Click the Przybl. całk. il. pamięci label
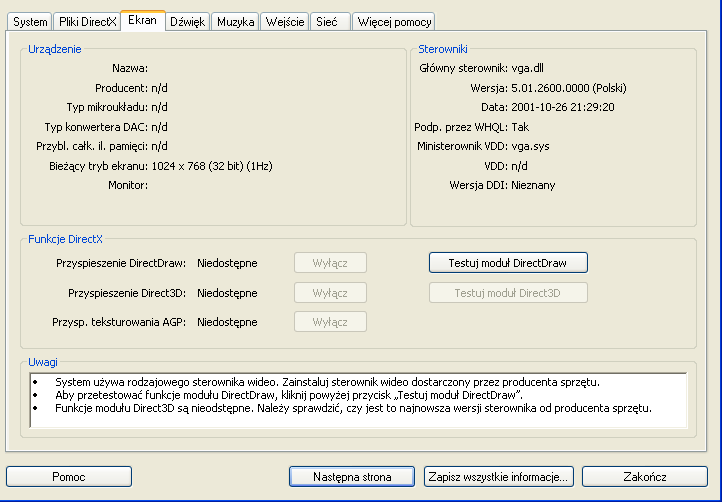Image resolution: width=722 pixels, height=502 pixels. pos(92,146)
